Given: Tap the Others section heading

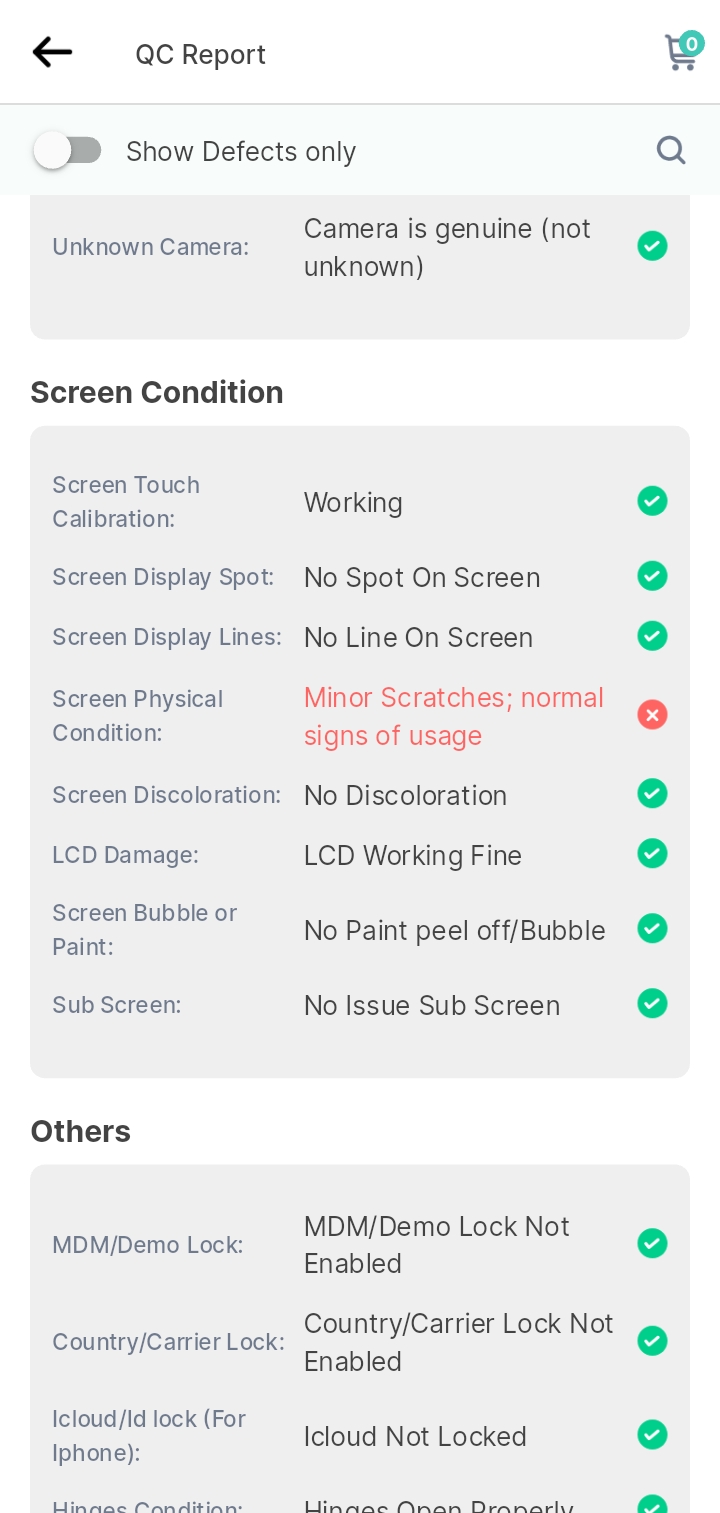Looking at the screenshot, I should (x=81, y=1131).
